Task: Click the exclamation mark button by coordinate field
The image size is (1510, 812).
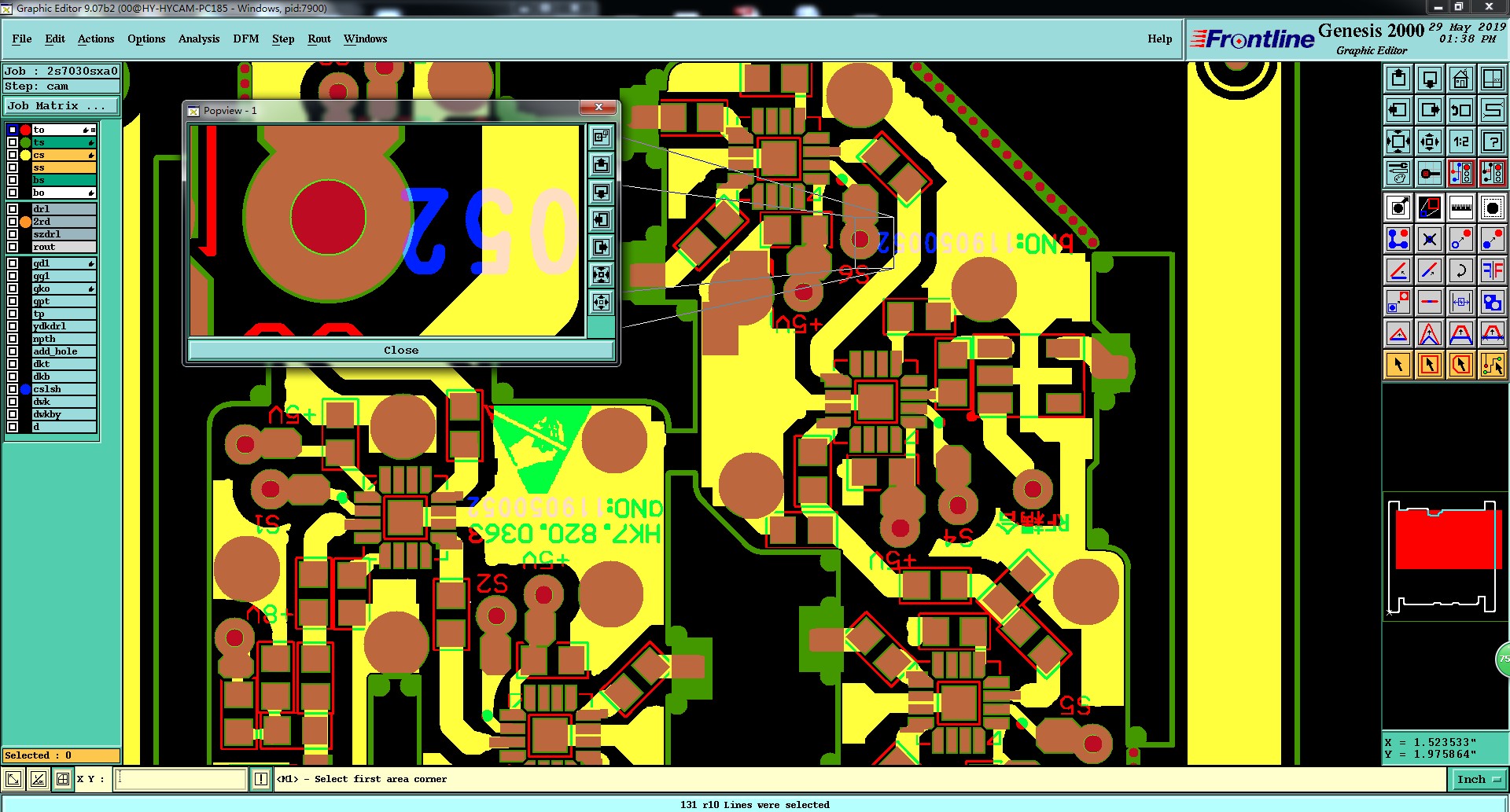Action: coord(261,779)
